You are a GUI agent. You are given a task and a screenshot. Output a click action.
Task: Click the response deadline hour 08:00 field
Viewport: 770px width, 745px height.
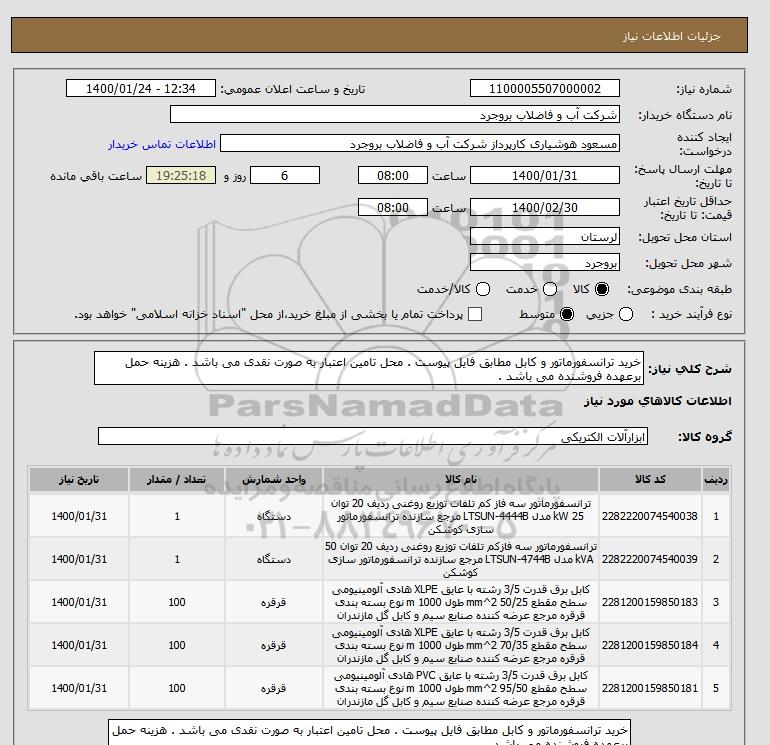point(393,175)
